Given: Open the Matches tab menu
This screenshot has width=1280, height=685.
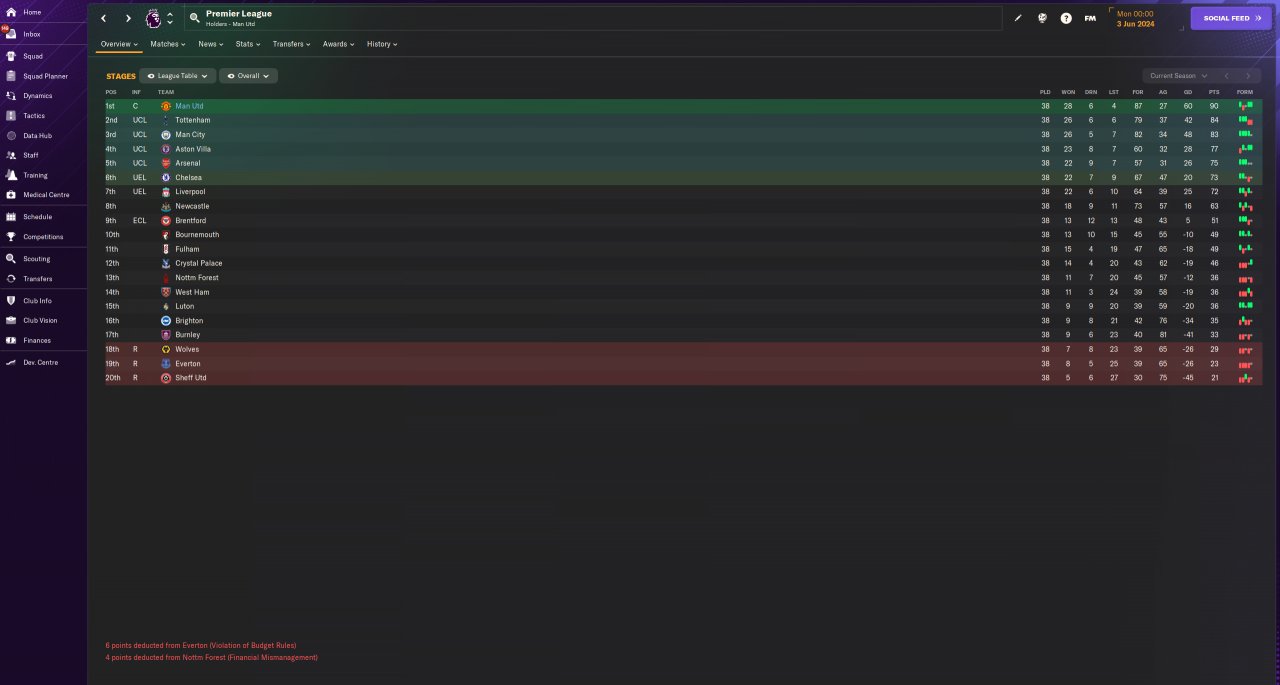Looking at the screenshot, I should pos(169,44).
